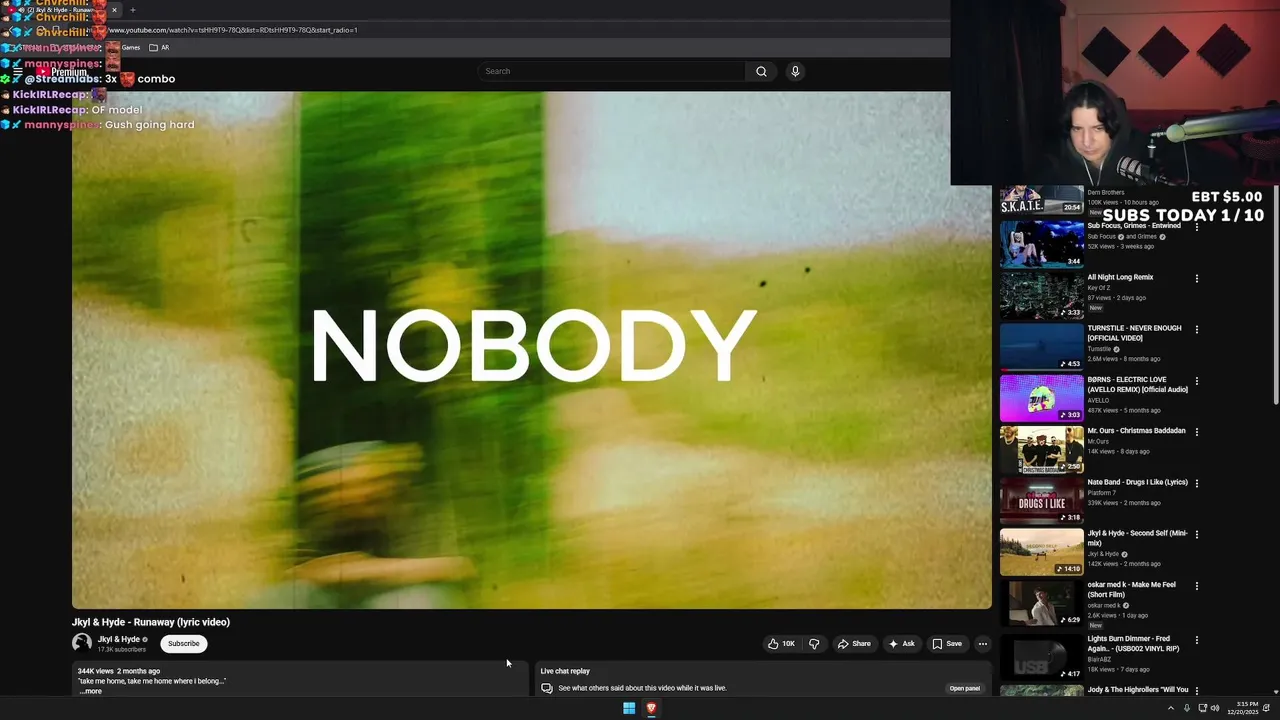
Task: Show hidden tray icons chevron
Action: 1170,708
